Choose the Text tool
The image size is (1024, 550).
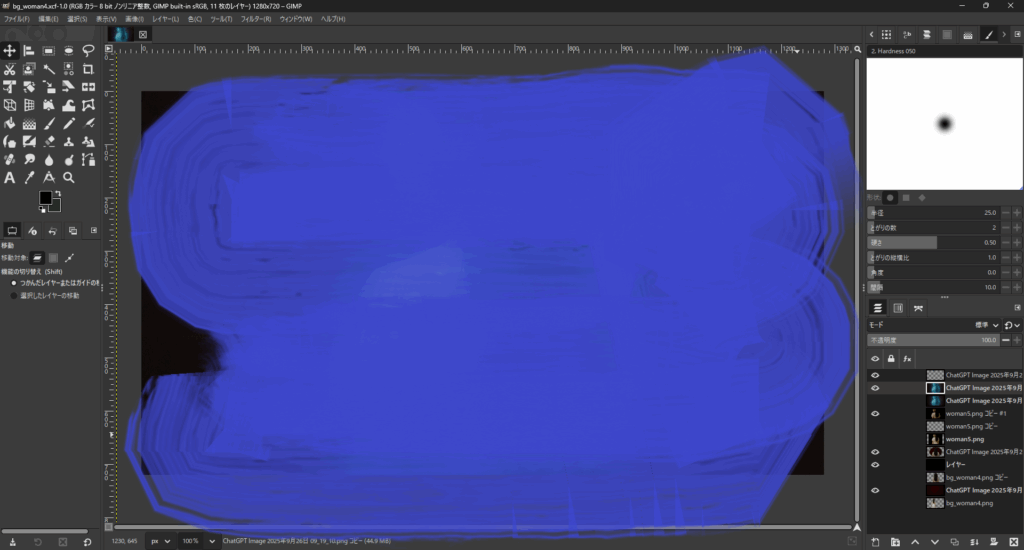(10, 177)
